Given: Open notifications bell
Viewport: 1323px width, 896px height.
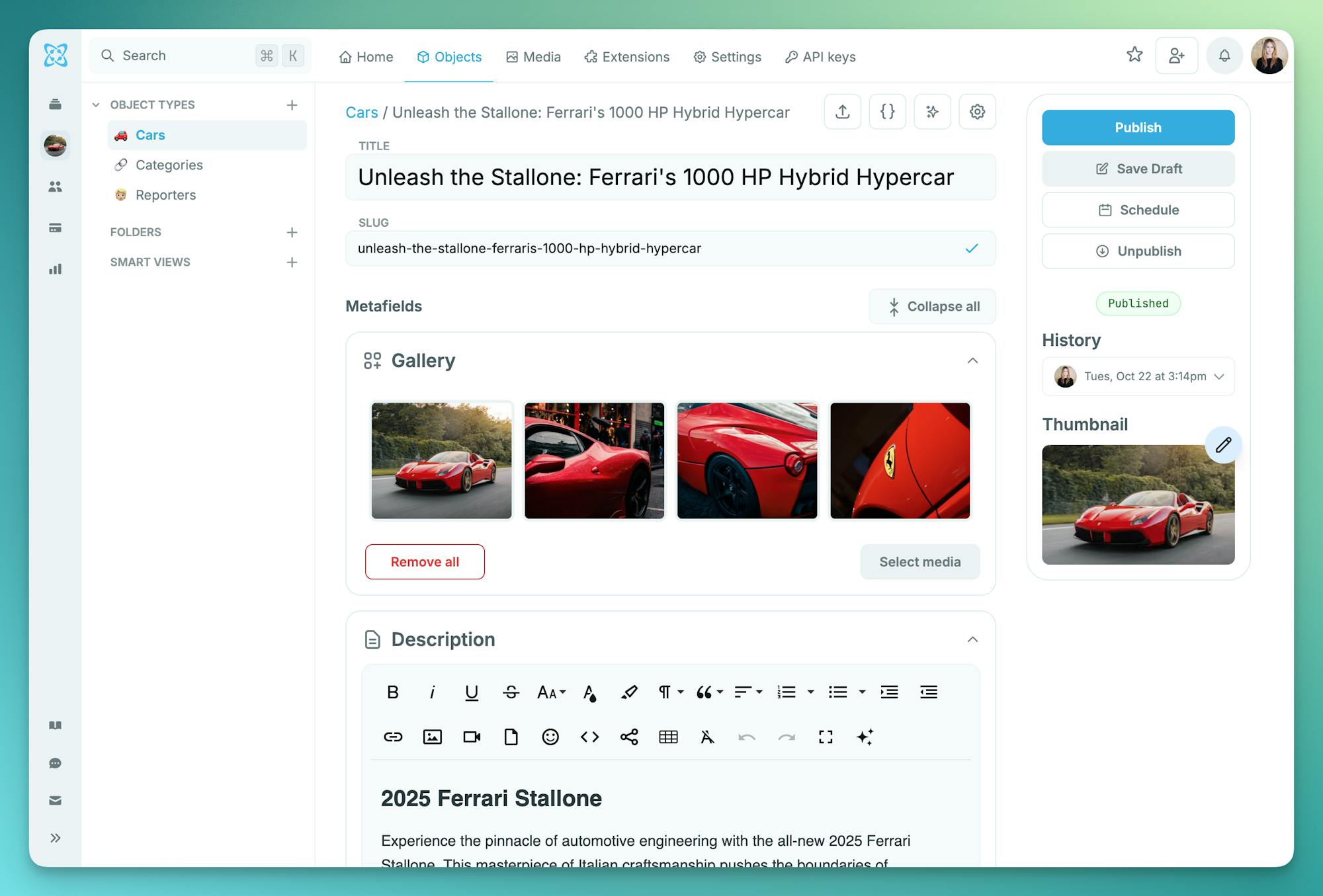Looking at the screenshot, I should tap(1224, 56).
